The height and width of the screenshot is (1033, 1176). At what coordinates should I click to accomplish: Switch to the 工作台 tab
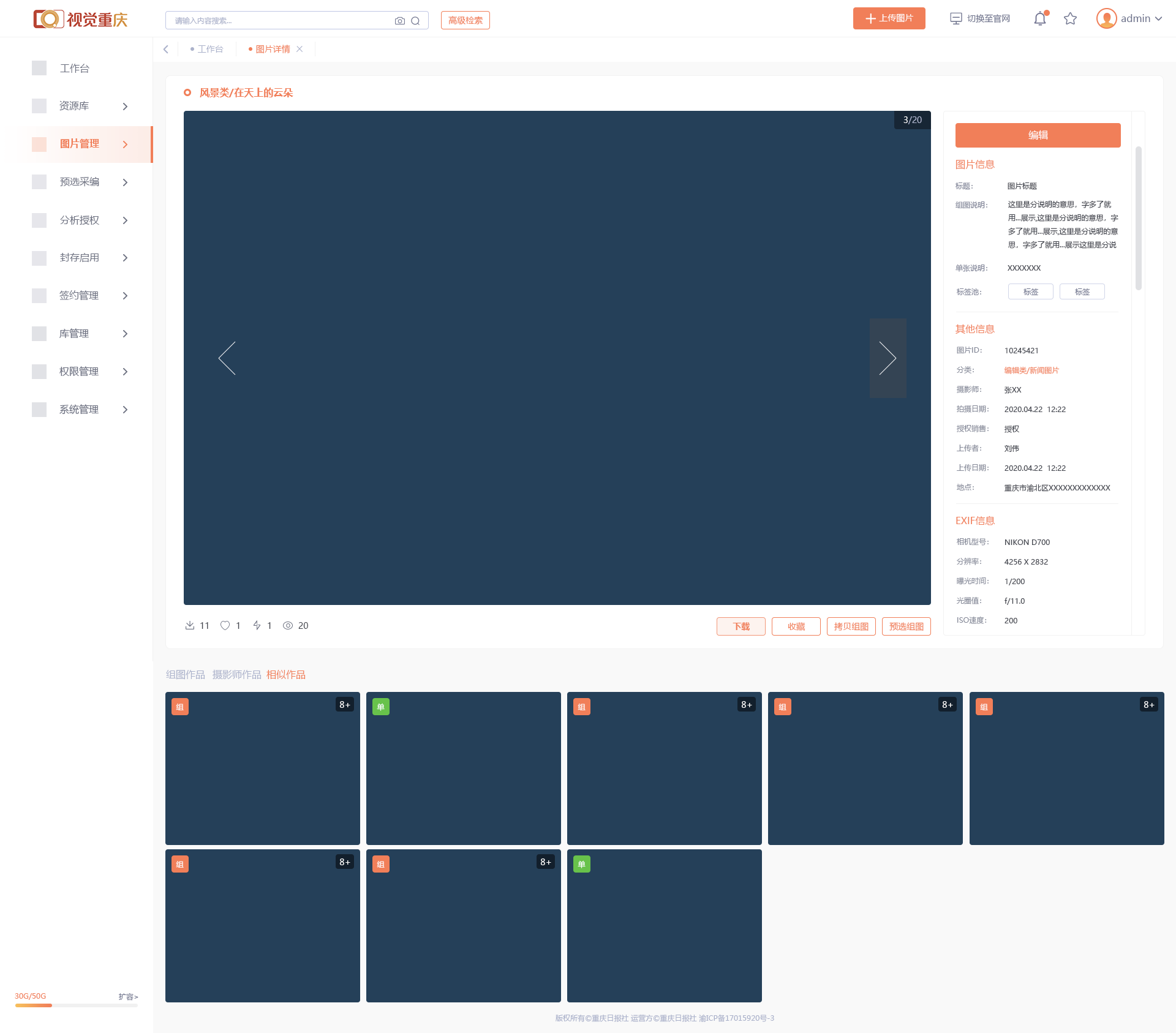tap(207, 49)
